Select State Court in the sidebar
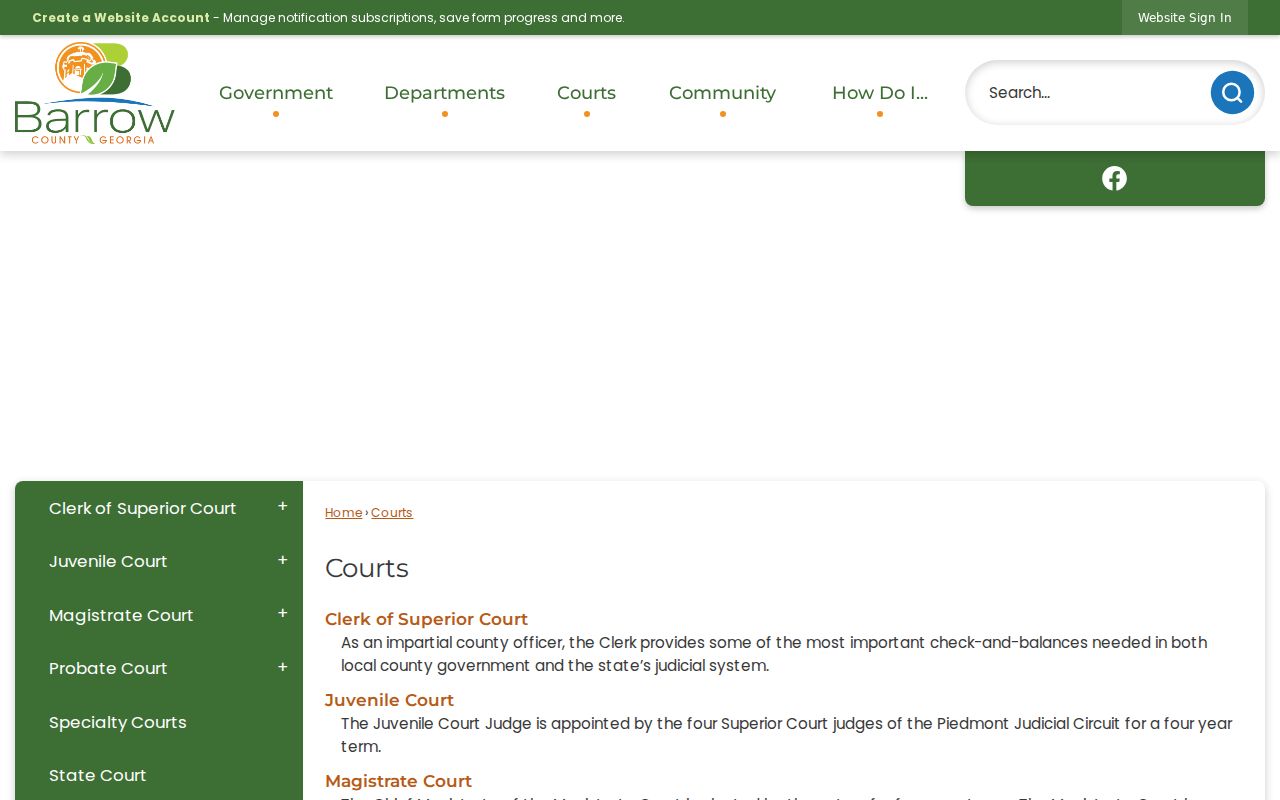The image size is (1280, 800). coord(98,775)
